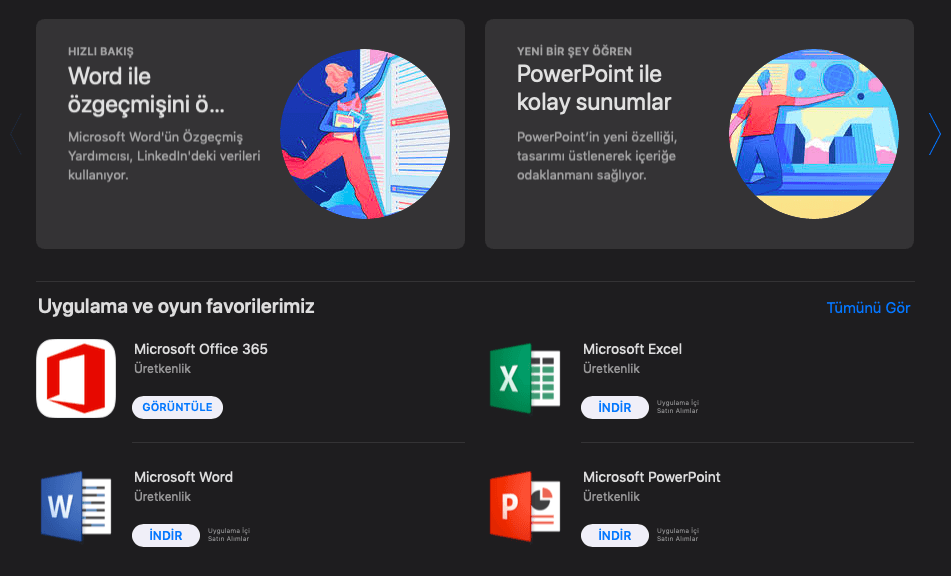Open the Microsoft PowerPoint app icon
This screenshot has width=951, height=576.
coord(525,506)
